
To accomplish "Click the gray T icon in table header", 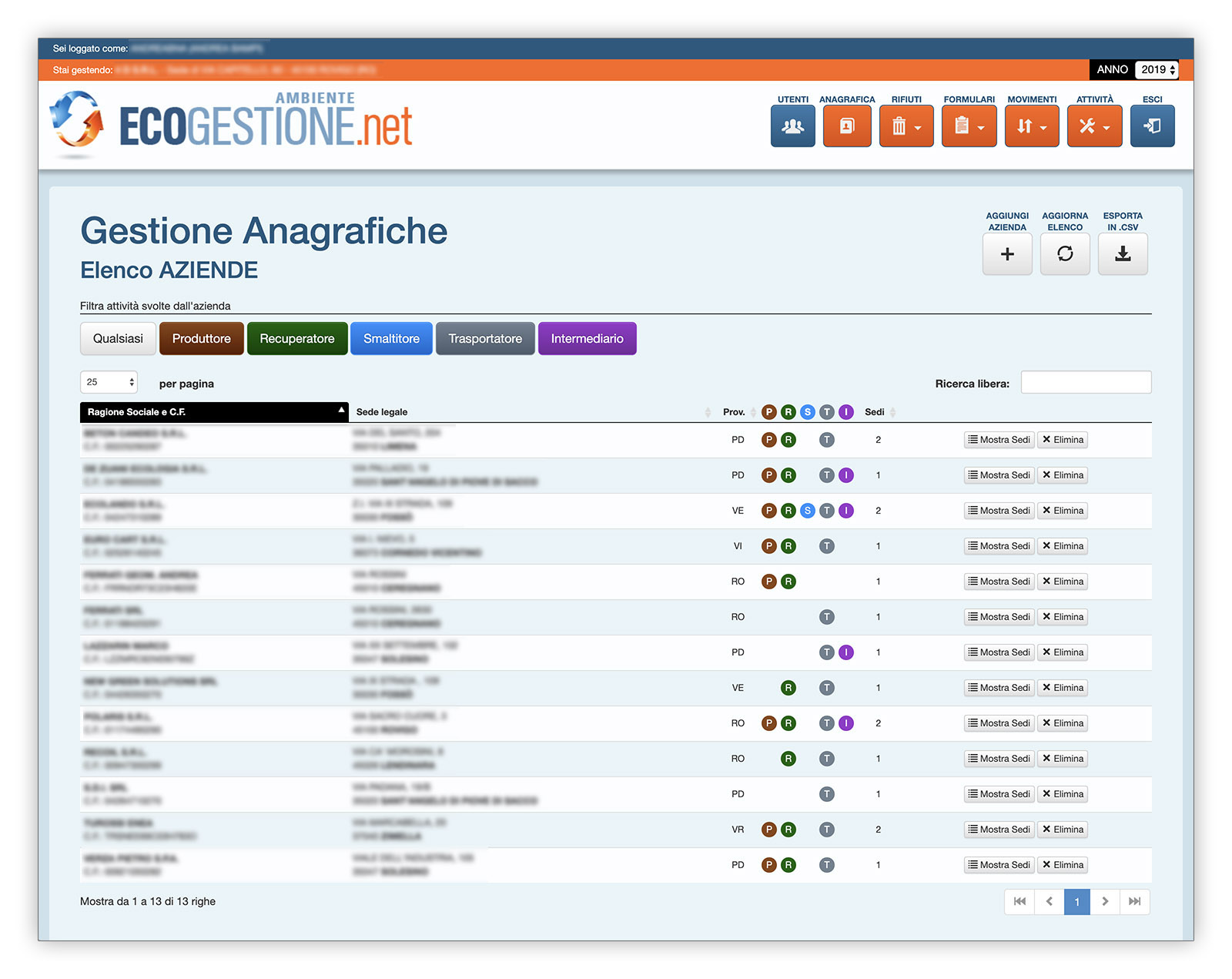I will click(826, 412).
